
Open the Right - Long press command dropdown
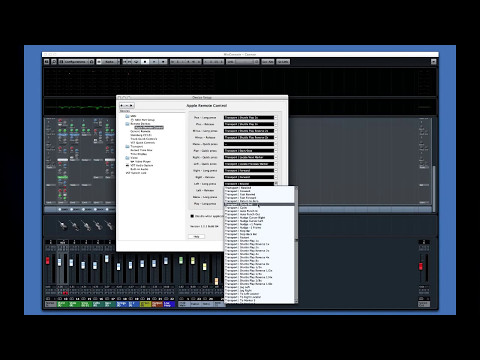(250, 170)
